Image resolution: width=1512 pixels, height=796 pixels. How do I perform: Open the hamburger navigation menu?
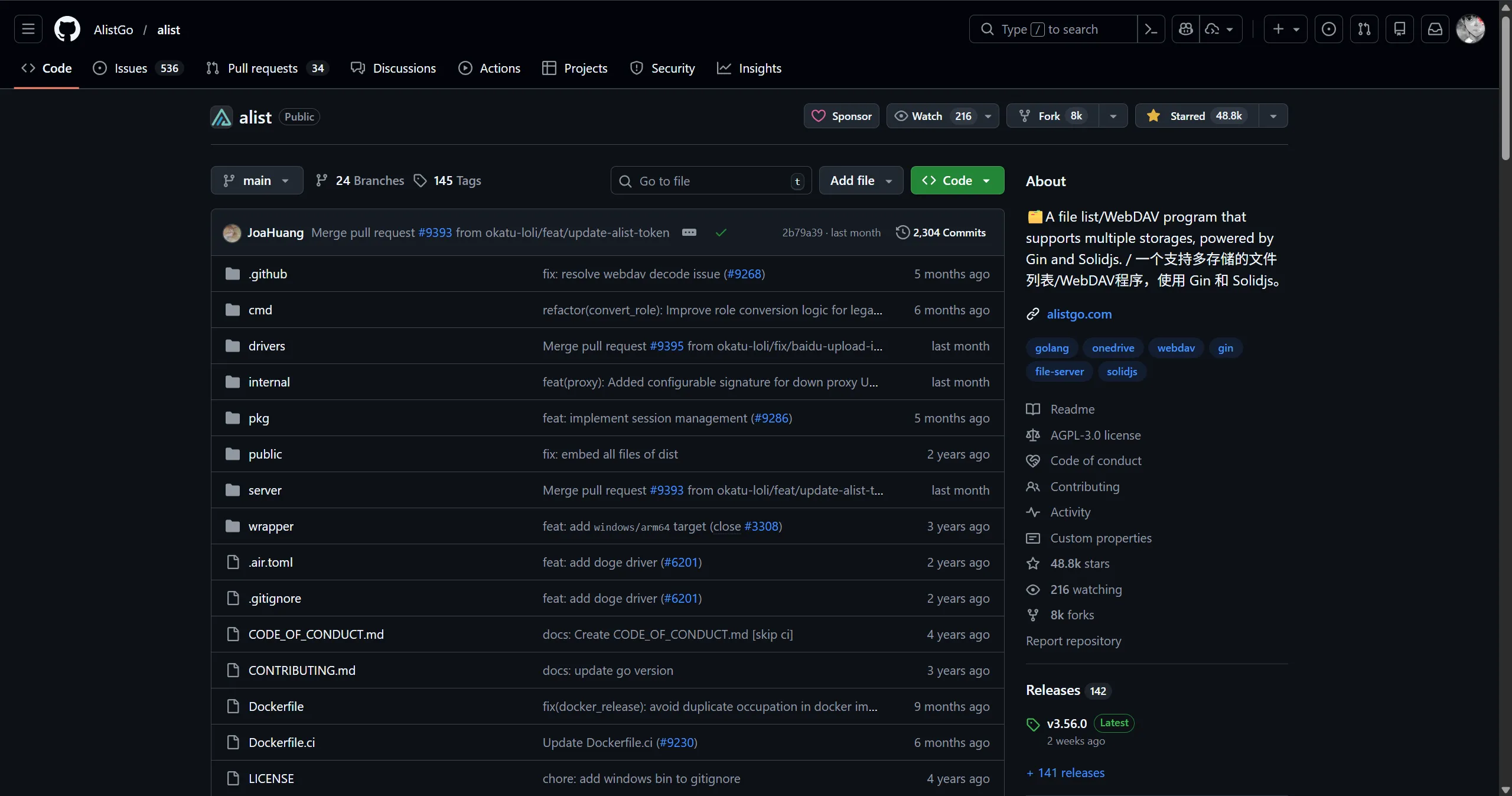click(x=28, y=29)
